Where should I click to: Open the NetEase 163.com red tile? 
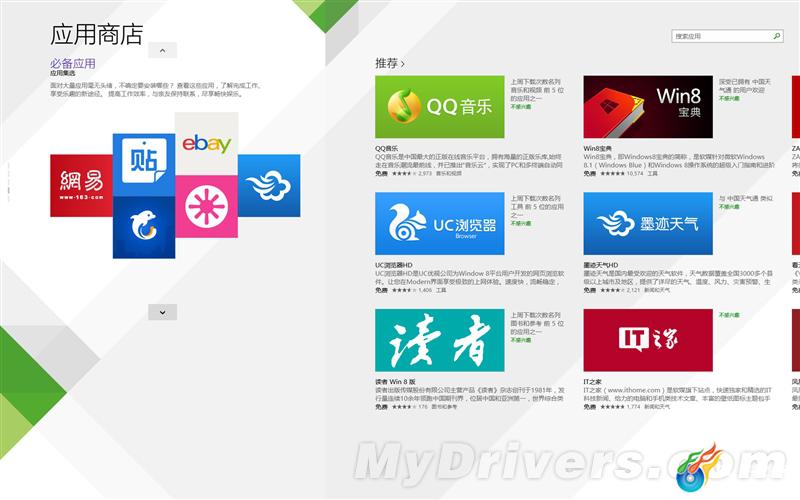click(81, 186)
